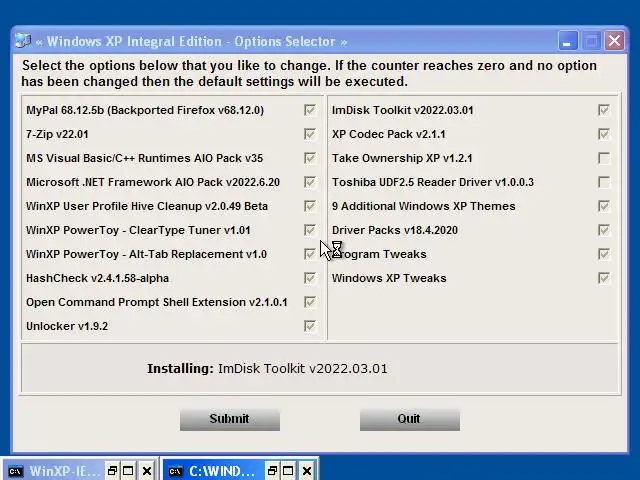Toggle Alt-Tab Replacement v1.0 checkbox
The image size is (640, 480).
click(x=309, y=254)
